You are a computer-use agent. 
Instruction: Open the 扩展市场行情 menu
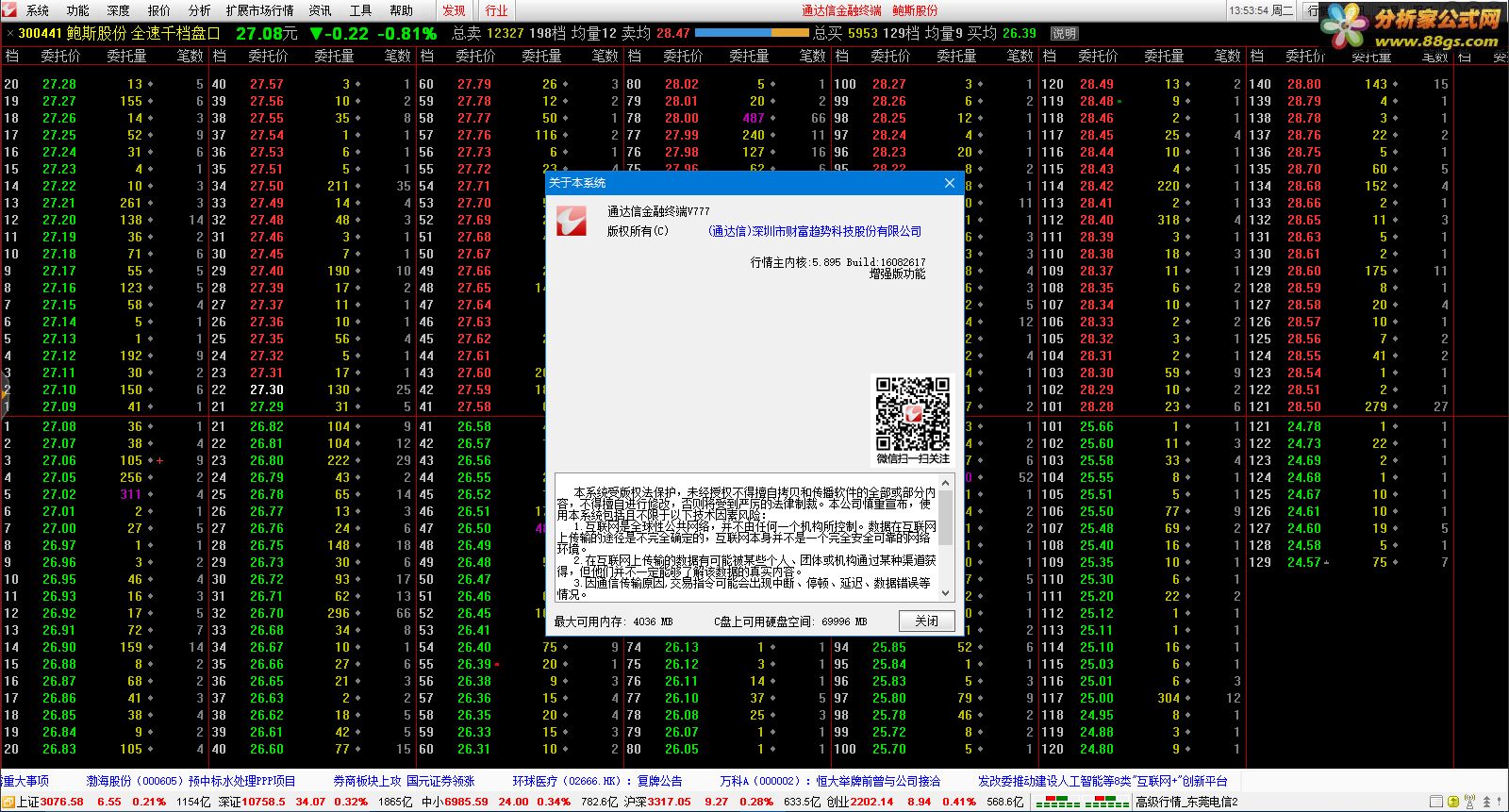click(260, 10)
